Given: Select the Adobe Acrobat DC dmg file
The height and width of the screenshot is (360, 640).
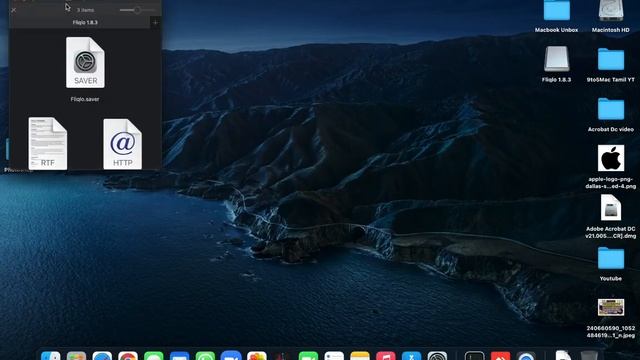Looking at the screenshot, I should click(x=611, y=207).
